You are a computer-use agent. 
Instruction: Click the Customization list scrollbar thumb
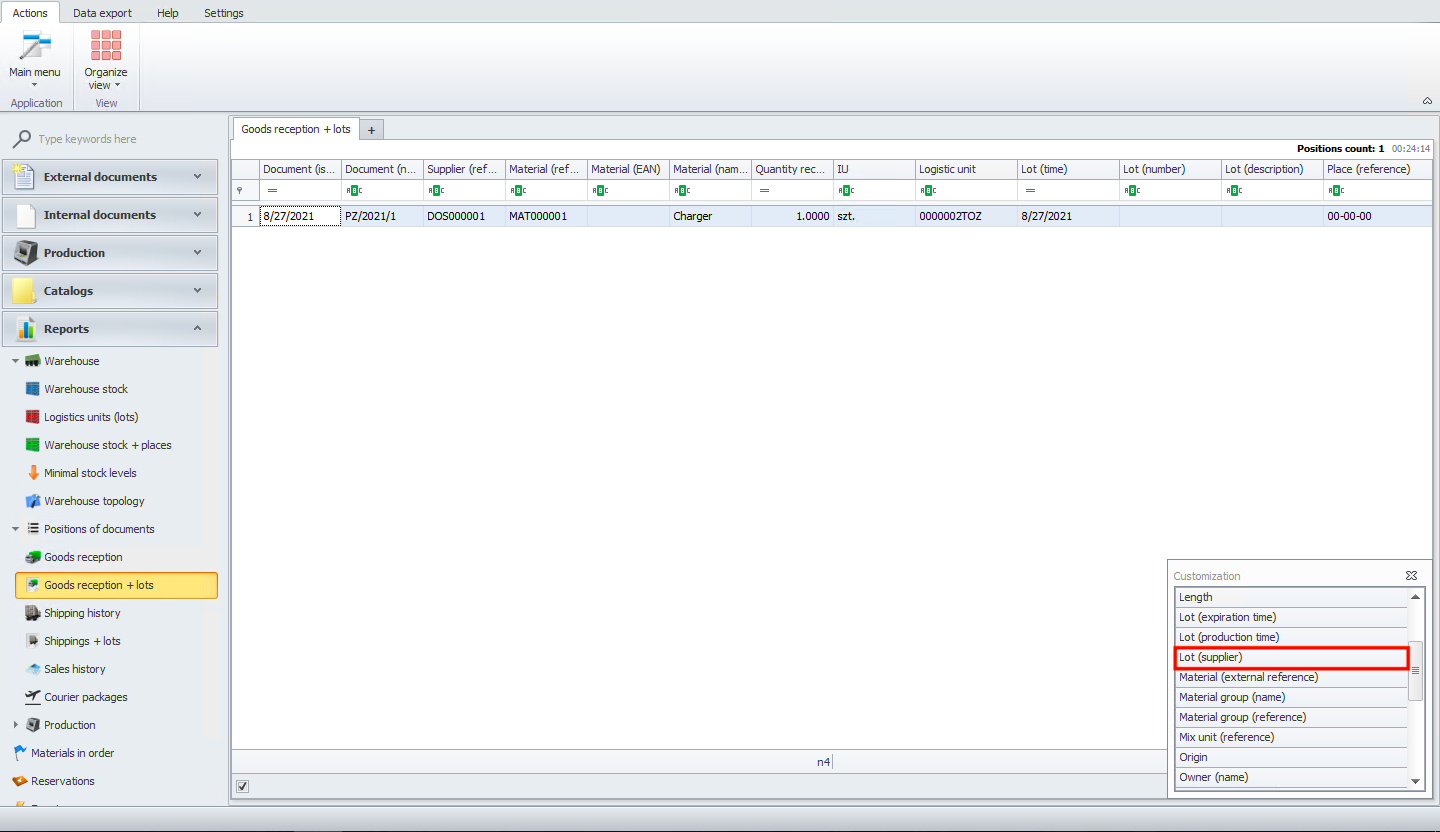click(x=1415, y=671)
